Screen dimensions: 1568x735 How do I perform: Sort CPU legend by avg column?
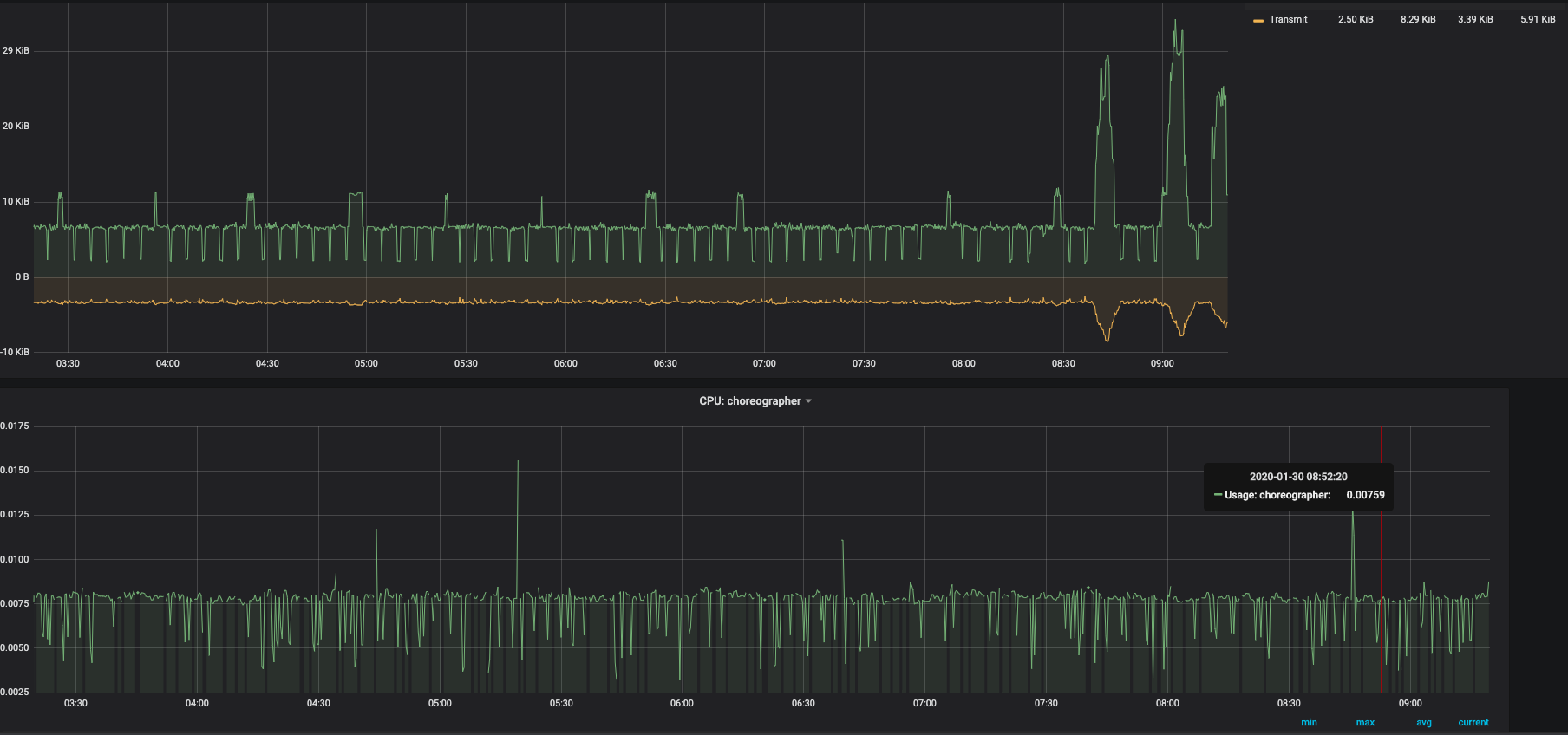1424,722
